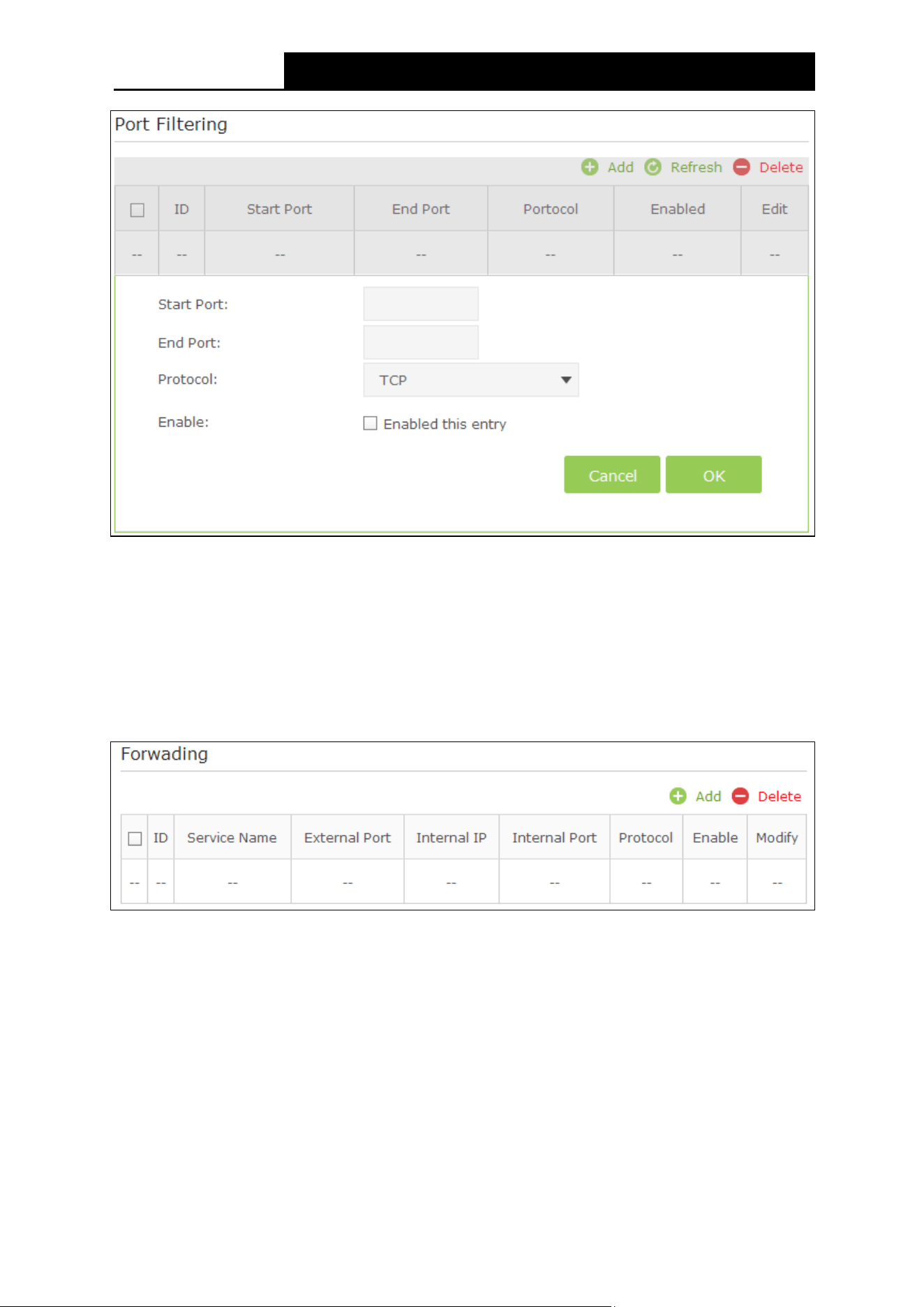Click the green Add plus icon in Port Filtering
Image resolution: width=924 pixels, height=1307 pixels.
590,167
